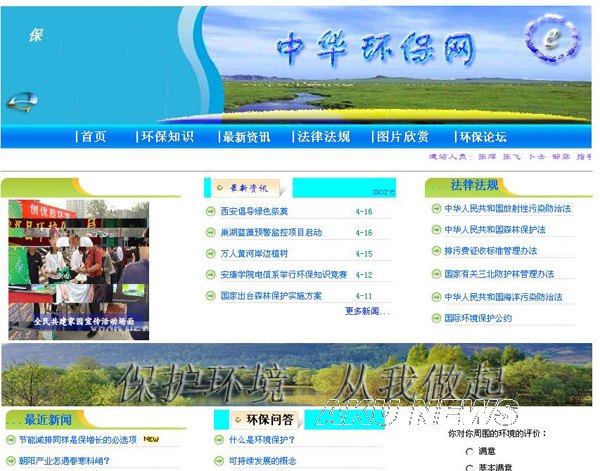Image resolution: width=600 pixels, height=471 pixels.
Task: Open the 更多新闻... link
Action: pyautogui.click(x=367, y=311)
